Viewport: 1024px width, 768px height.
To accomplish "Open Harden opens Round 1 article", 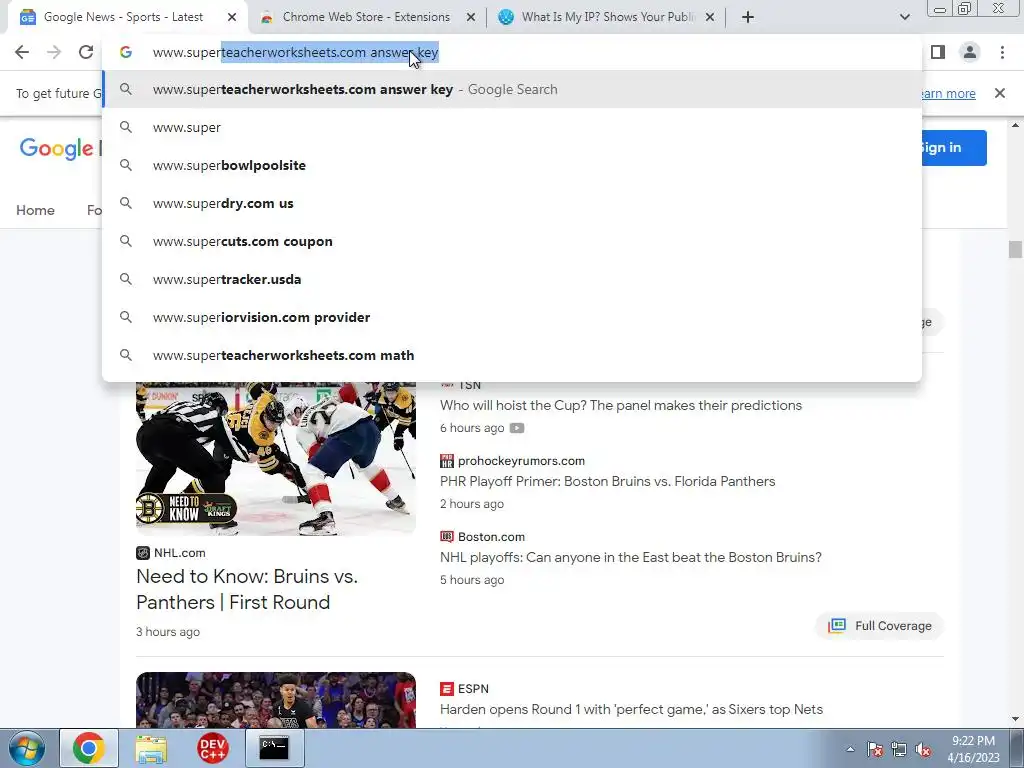I will tap(632, 709).
